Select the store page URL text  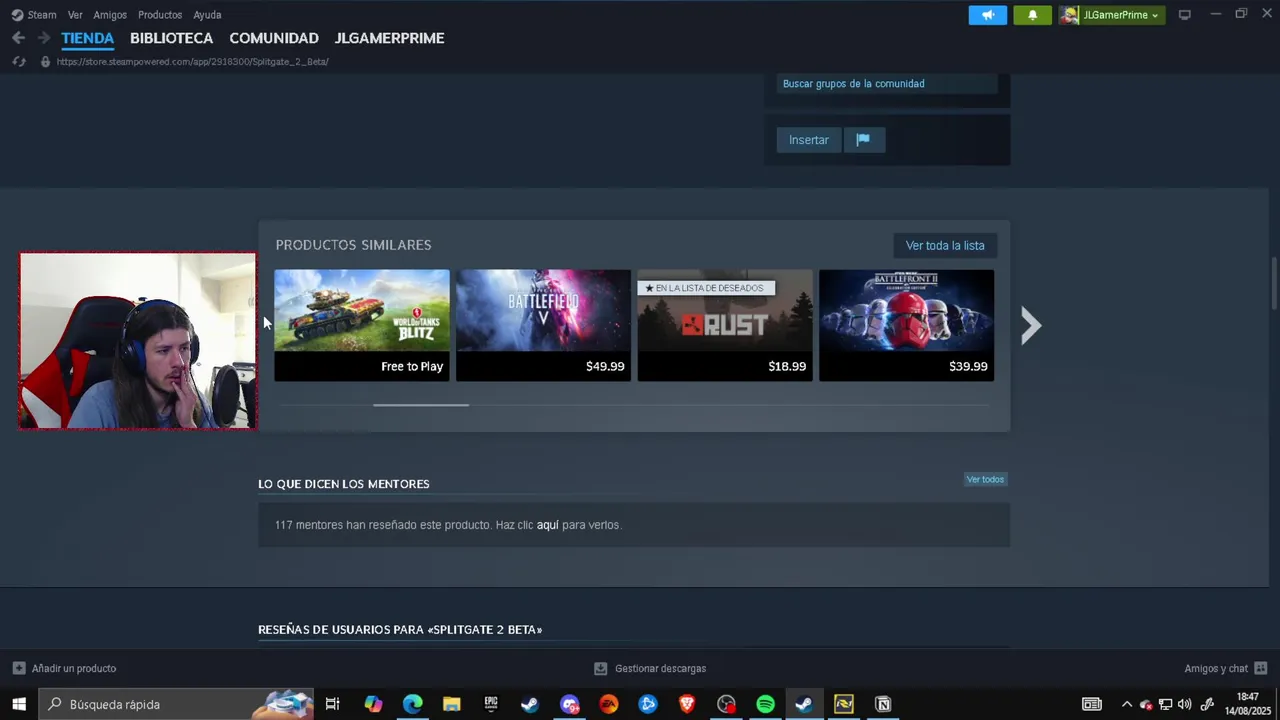coord(192,62)
